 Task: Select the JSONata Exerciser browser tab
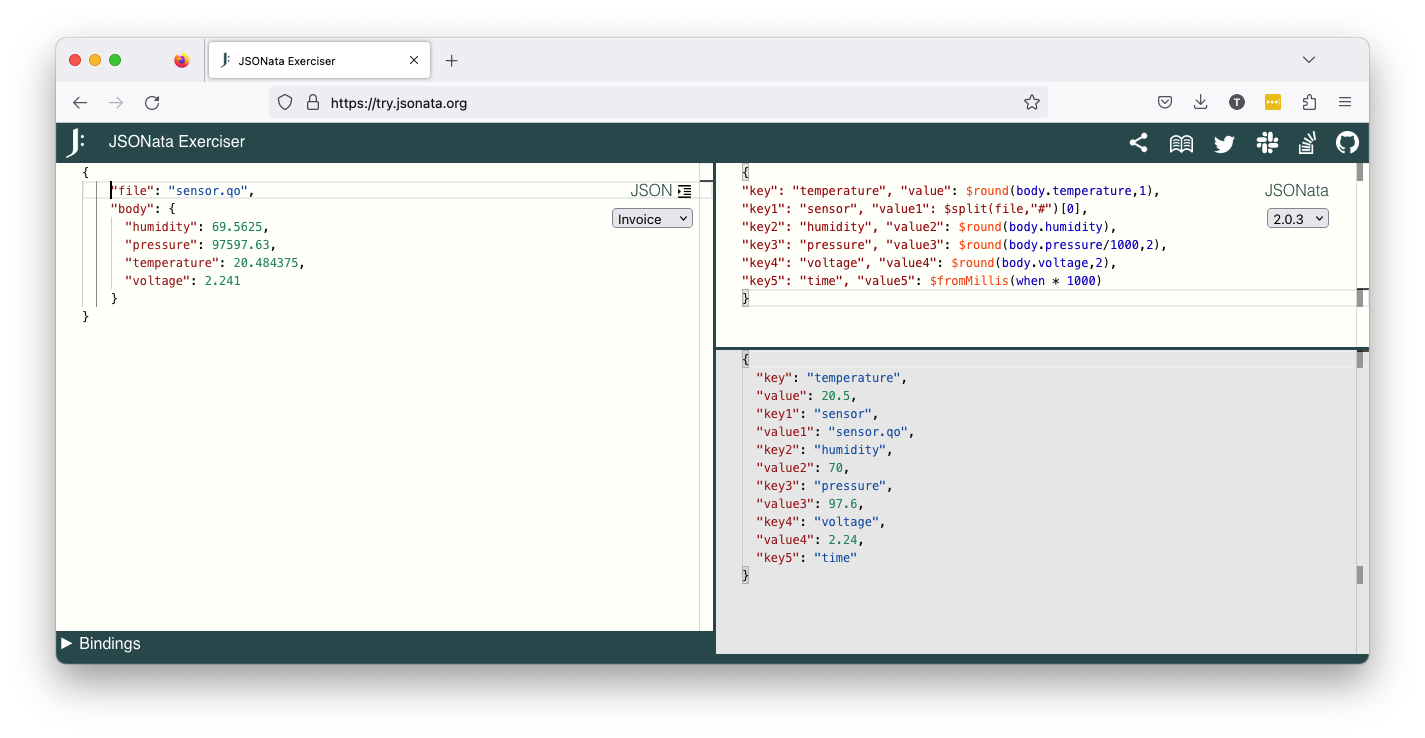click(x=320, y=61)
